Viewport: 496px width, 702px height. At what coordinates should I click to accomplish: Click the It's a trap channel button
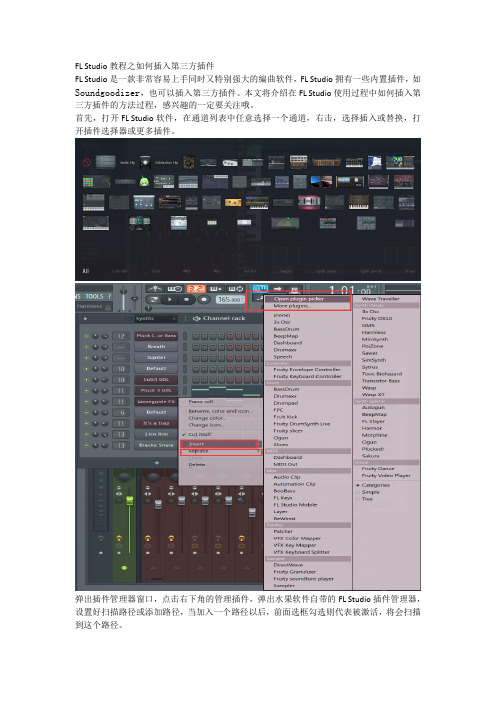click(x=156, y=424)
